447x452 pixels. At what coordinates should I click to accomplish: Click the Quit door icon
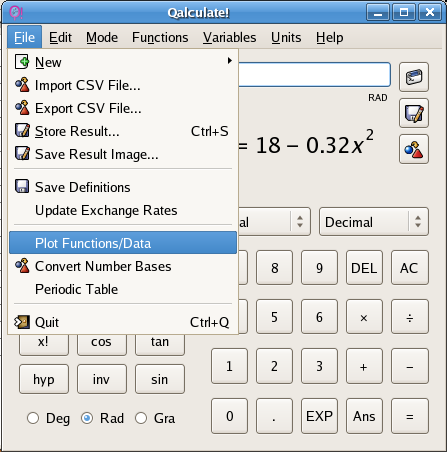click(22, 322)
